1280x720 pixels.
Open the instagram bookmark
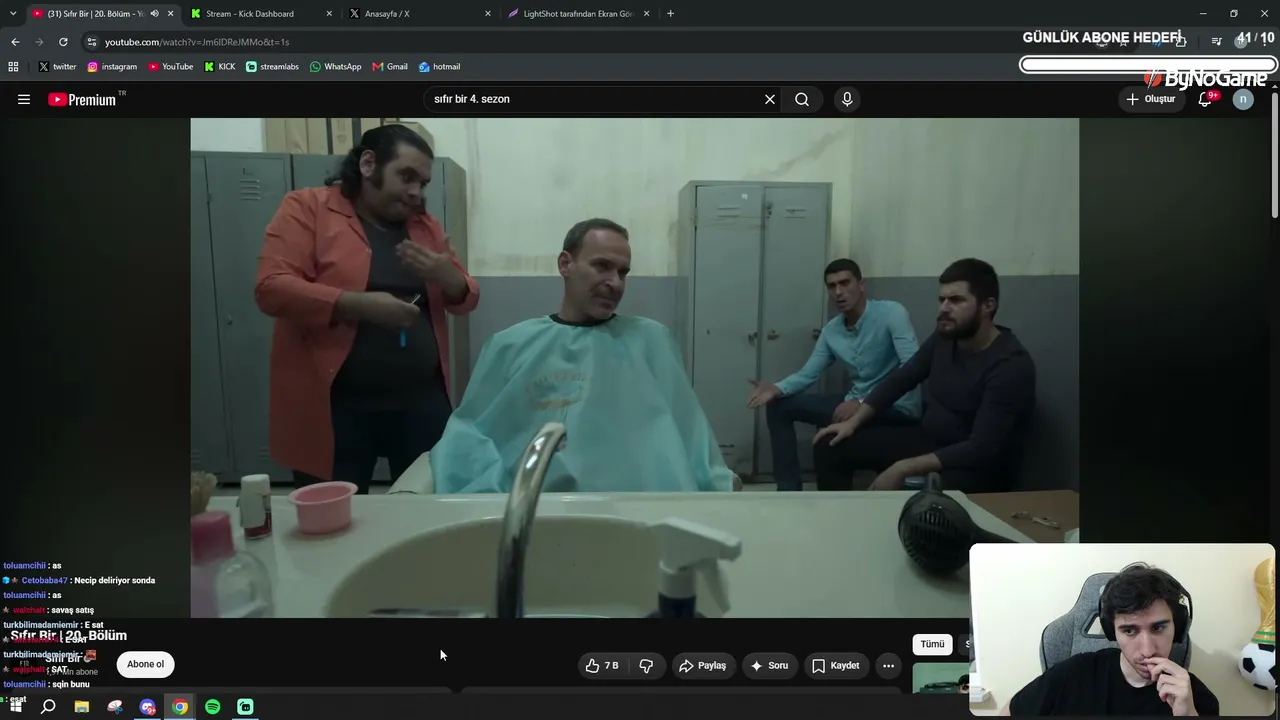(x=112, y=67)
